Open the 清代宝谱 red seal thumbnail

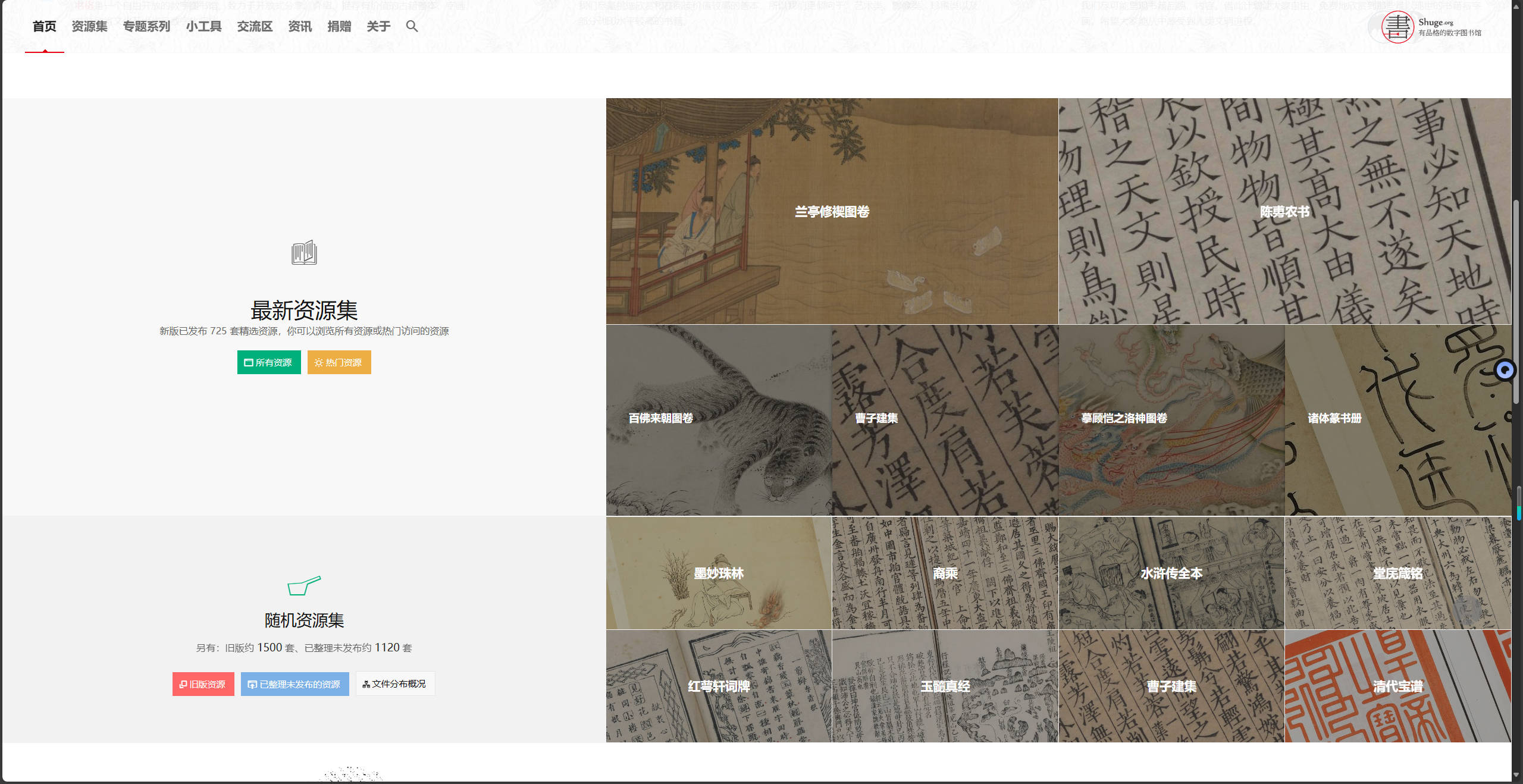coord(1397,686)
